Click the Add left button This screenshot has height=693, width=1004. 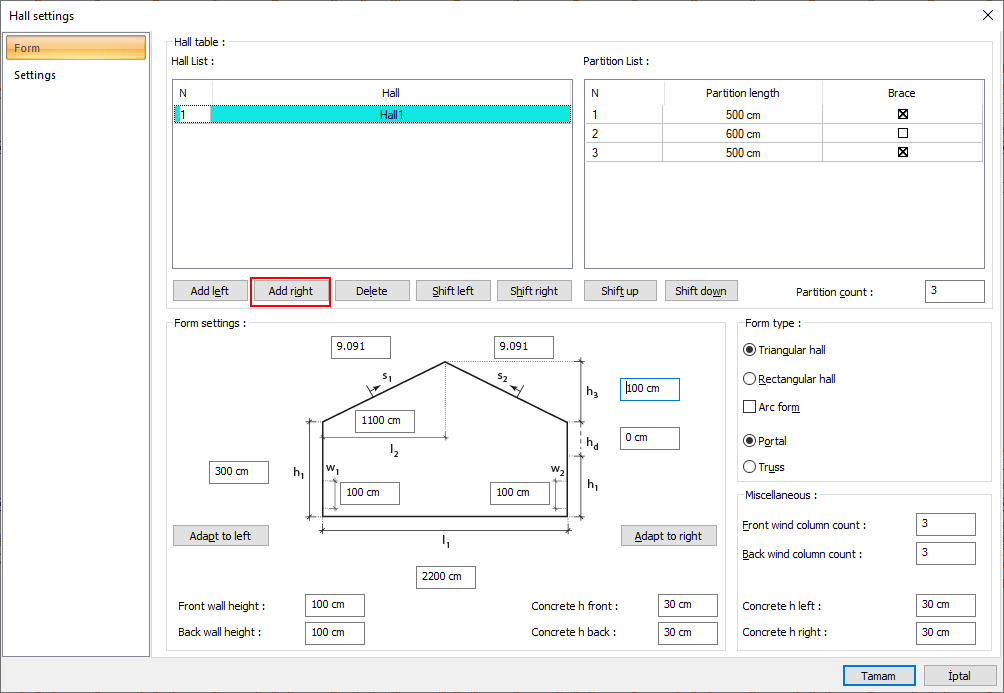pyautogui.click(x=209, y=291)
